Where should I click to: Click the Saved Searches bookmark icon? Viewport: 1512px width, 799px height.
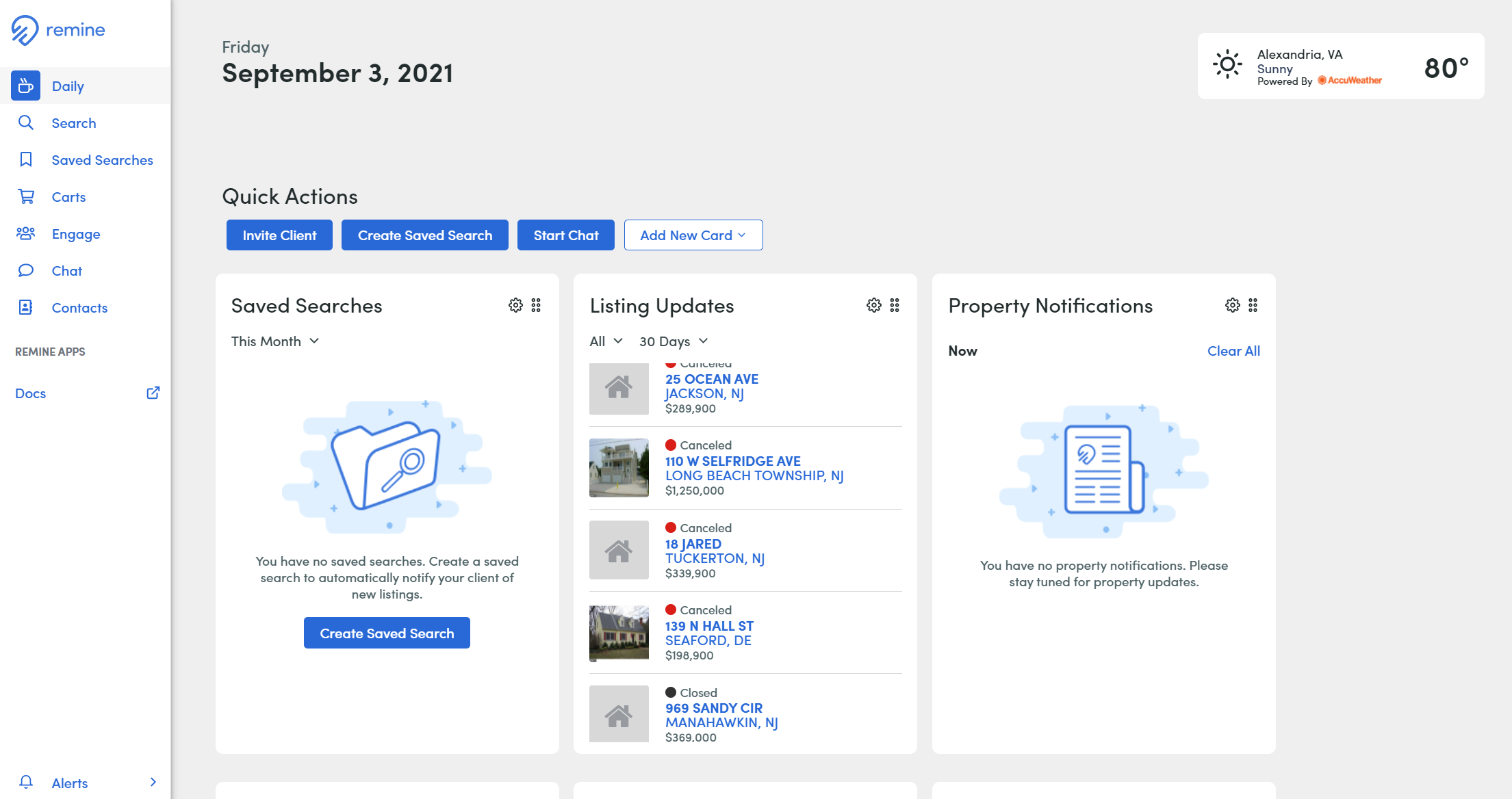coord(25,159)
